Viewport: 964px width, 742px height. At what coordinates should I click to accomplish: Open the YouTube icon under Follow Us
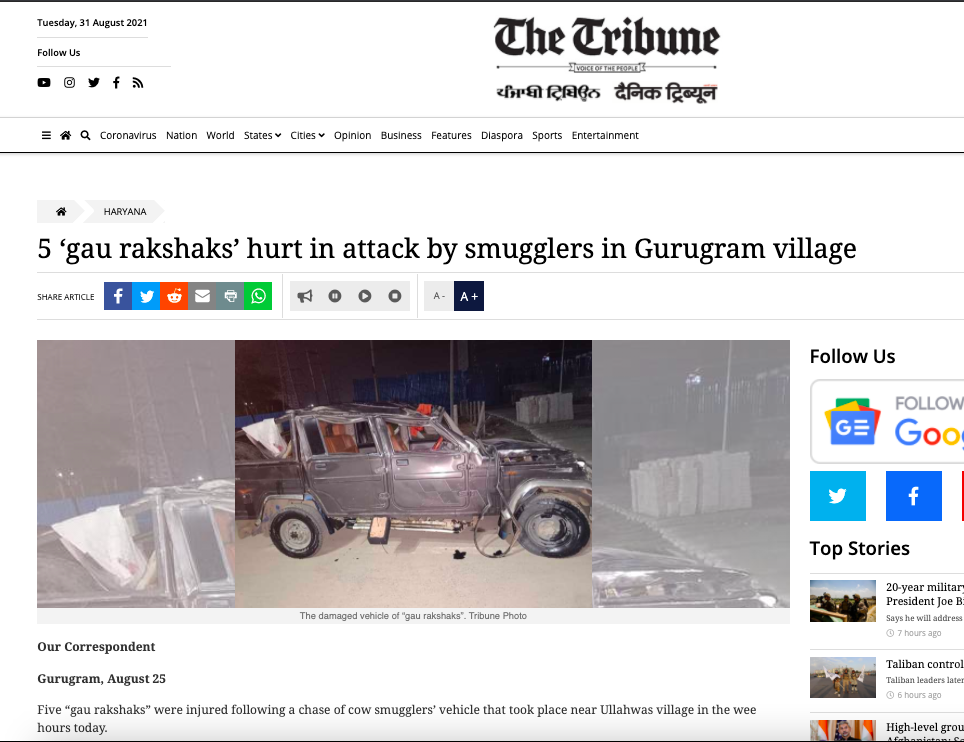[x=44, y=82]
